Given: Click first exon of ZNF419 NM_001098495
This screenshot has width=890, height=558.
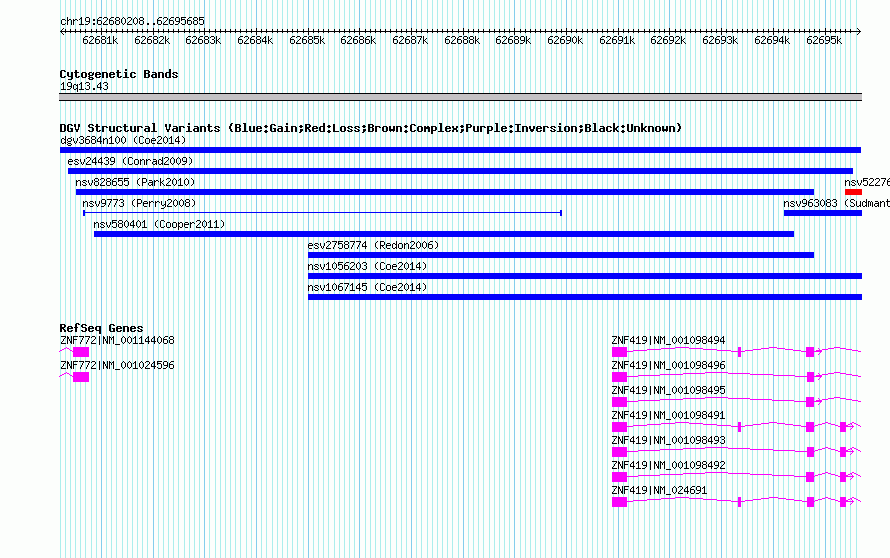Looking at the screenshot, I should [x=619, y=402].
